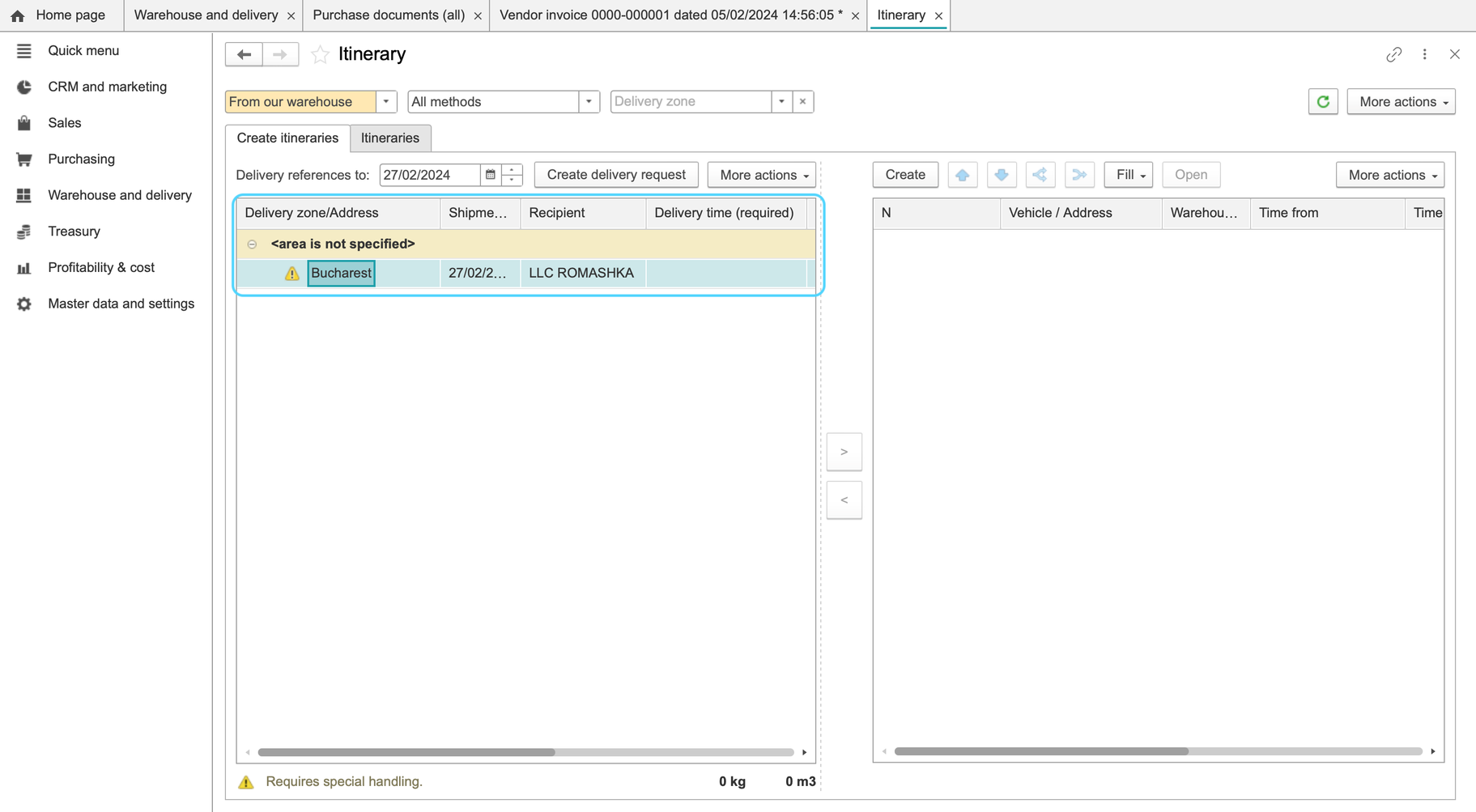Go forward with the right arrow button
1476x812 pixels.
click(280, 54)
